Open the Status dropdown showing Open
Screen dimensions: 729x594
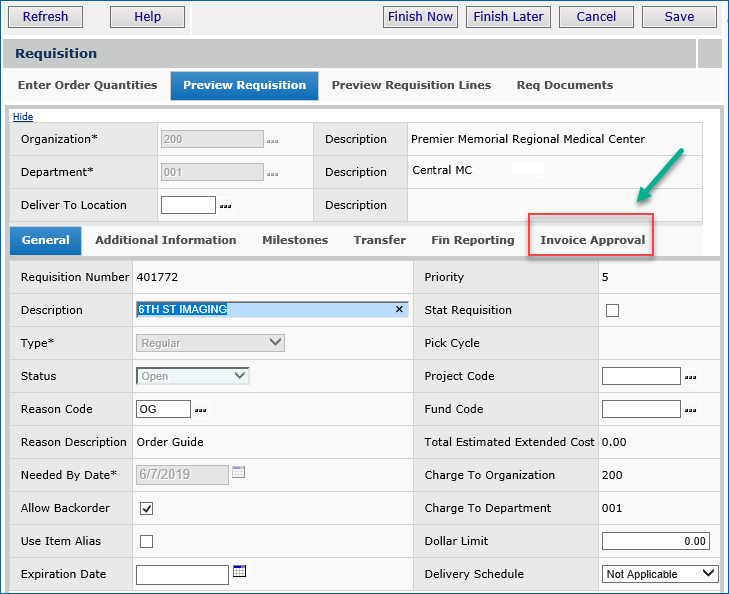click(192, 376)
